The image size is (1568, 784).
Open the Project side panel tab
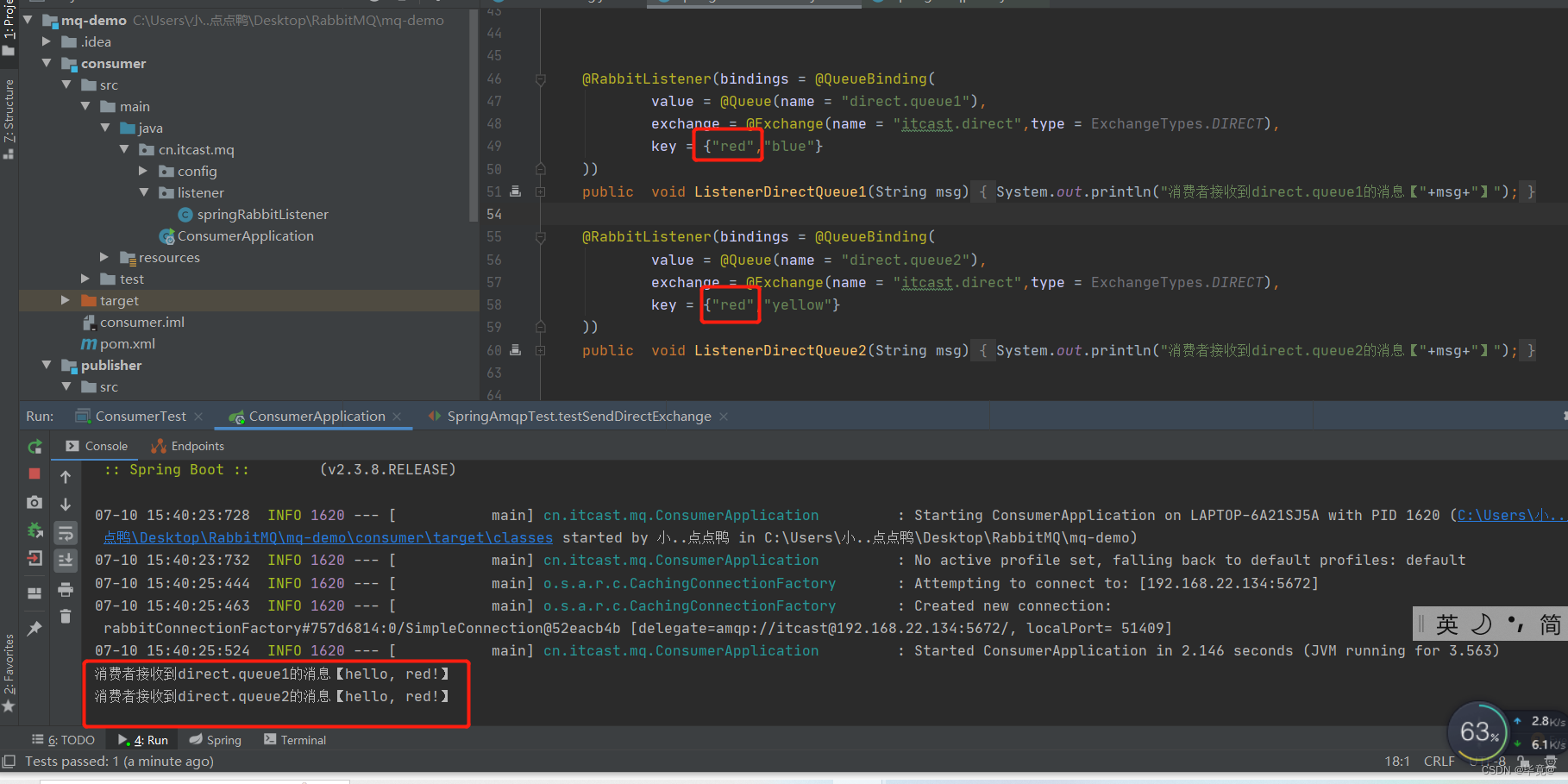[9, 28]
